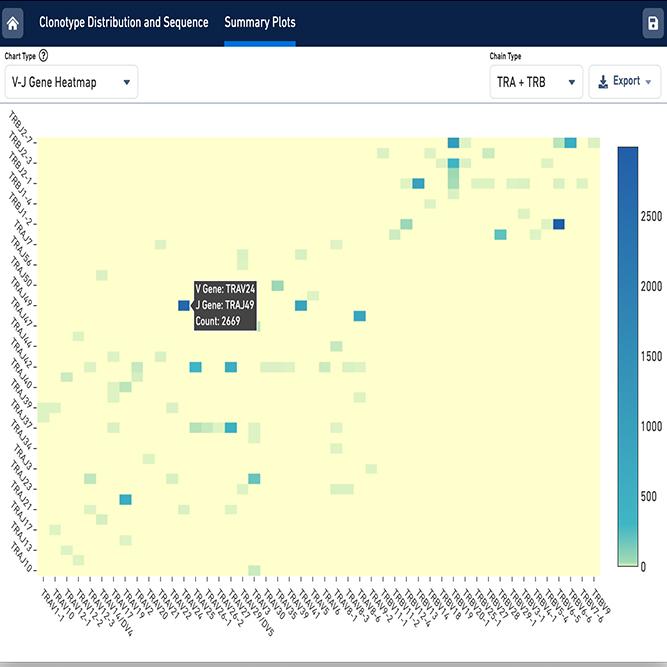Screen dimensions: 667x667
Task: Select the Summary Plots tab
Action: pos(260,22)
